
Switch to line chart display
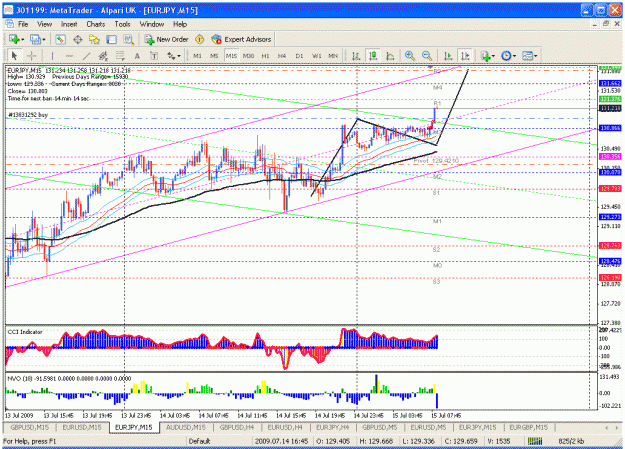390,56
